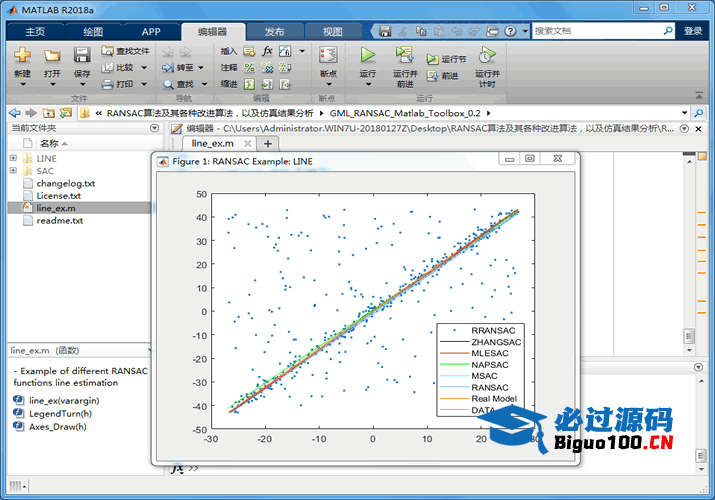This screenshot has width=715, height=500.
Task: Close the line_ex.m editor tab
Action: tap(248, 144)
